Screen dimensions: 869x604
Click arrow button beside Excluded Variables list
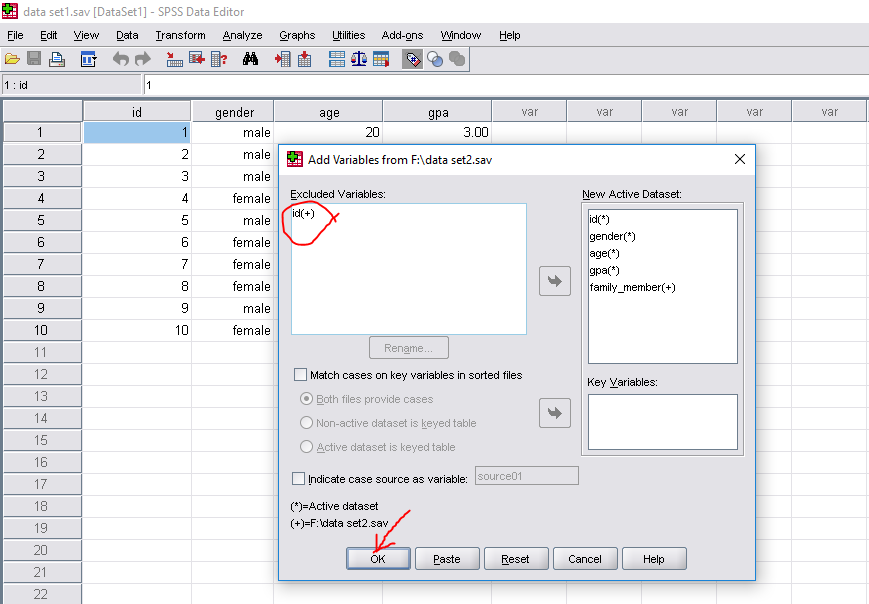(x=555, y=281)
